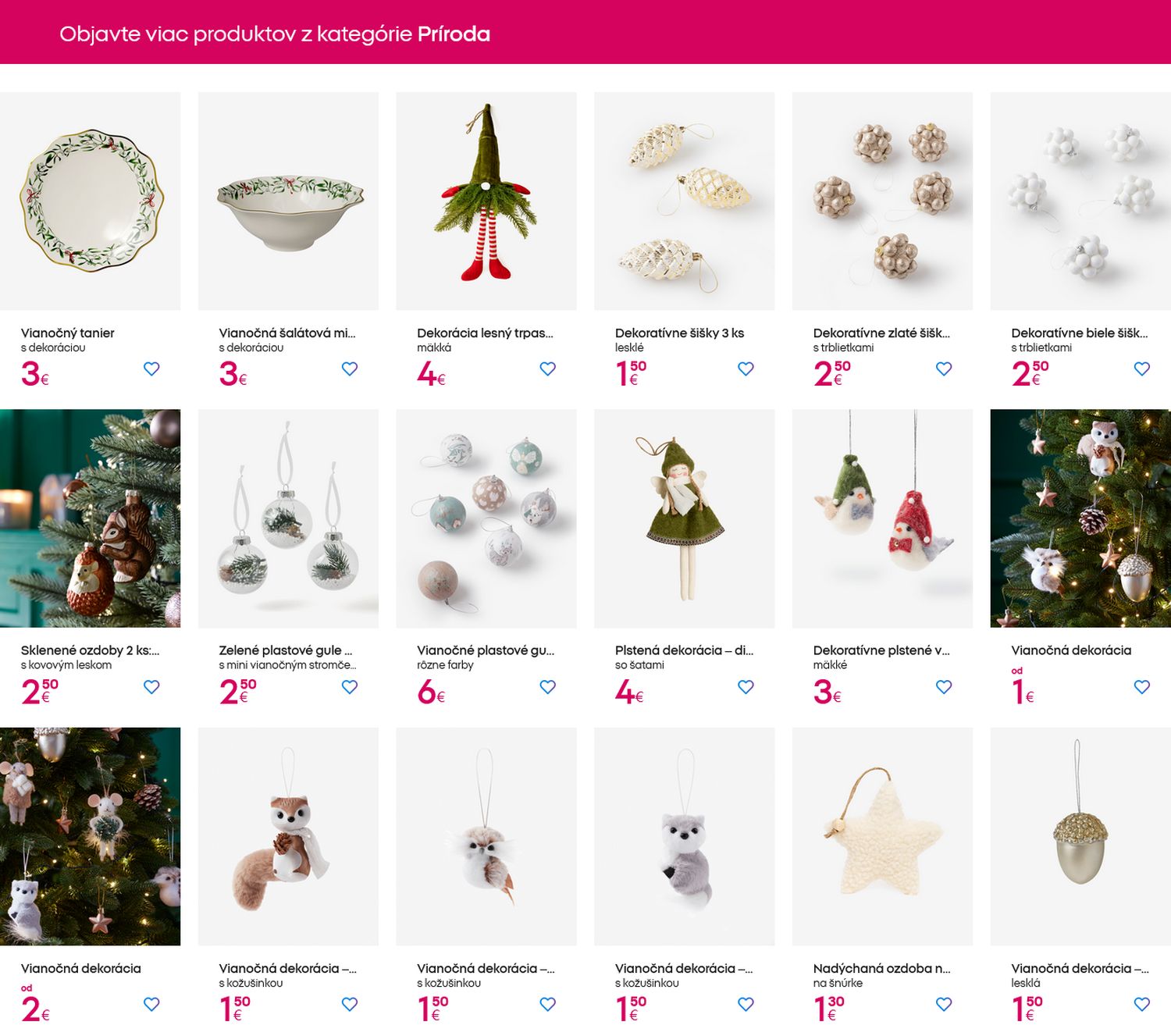Viewport: 1171px width, 1036px height.
Task: Toggle heart for Sklenené ozdoby 2 ks
Action: click(x=151, y=687)
